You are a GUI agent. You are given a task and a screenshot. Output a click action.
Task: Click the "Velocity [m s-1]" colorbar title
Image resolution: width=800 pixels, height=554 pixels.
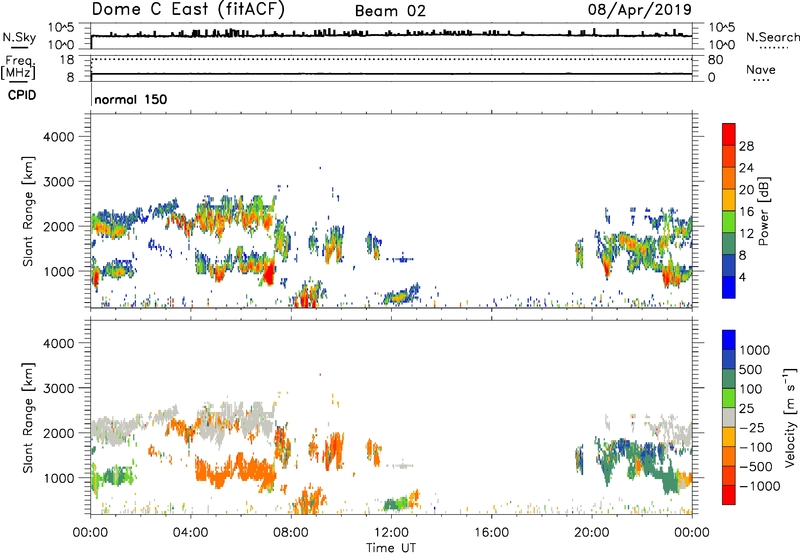pyautogui.click(x=790, y=417)
